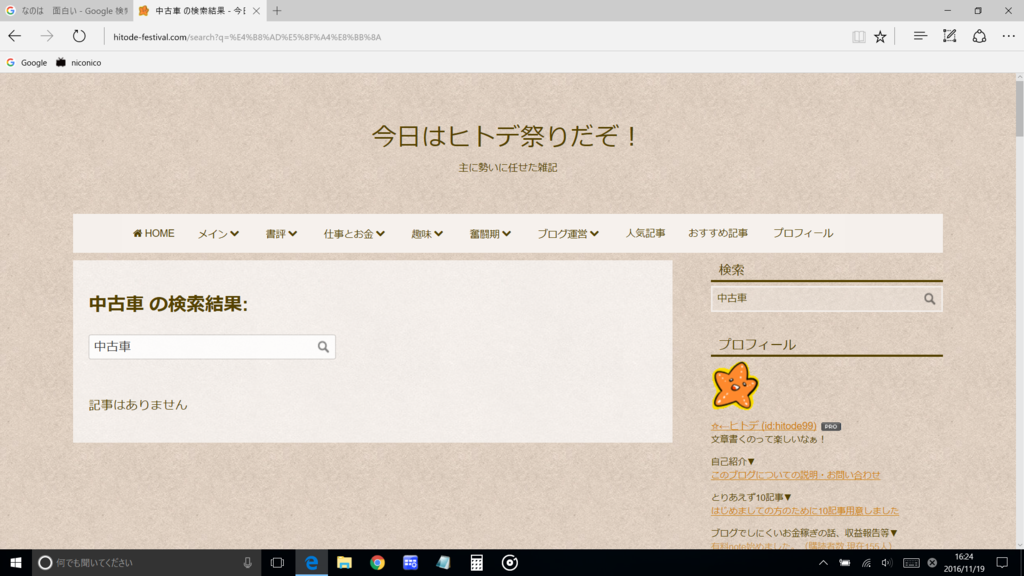Open Calculator from taskbar

477,562
